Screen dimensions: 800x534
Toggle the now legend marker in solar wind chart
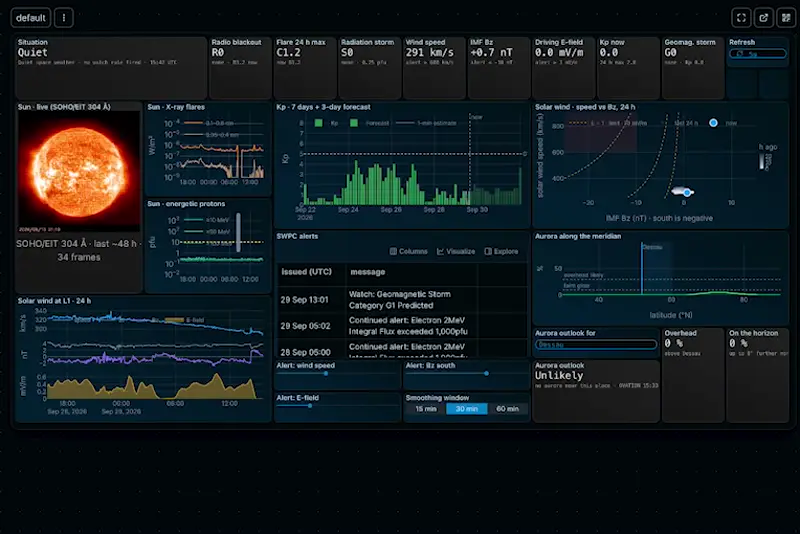[723, 123]
